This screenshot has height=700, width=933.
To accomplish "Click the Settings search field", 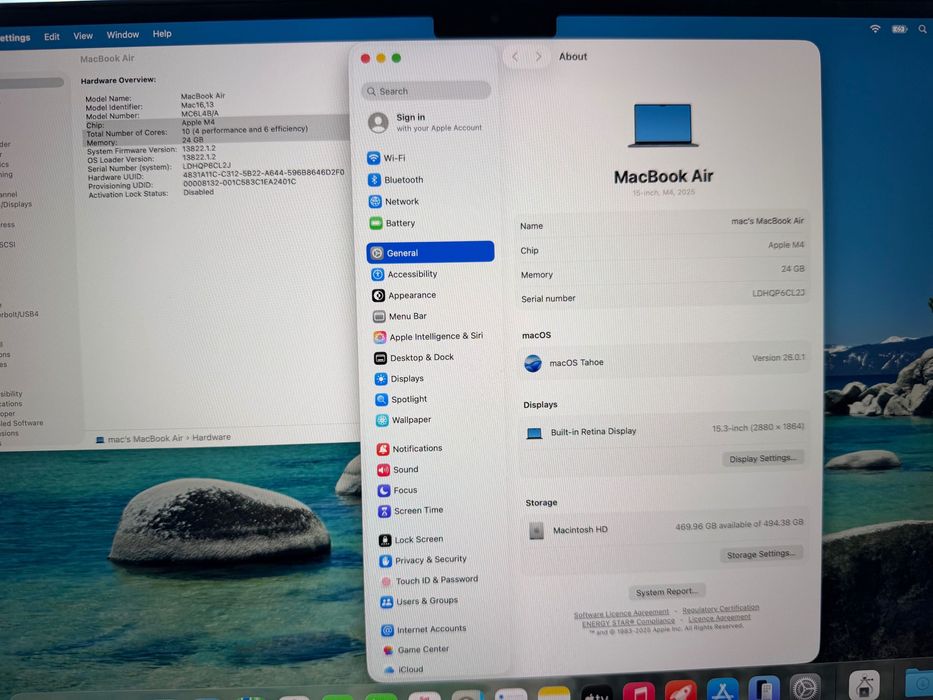I will (x=426, y=91).
